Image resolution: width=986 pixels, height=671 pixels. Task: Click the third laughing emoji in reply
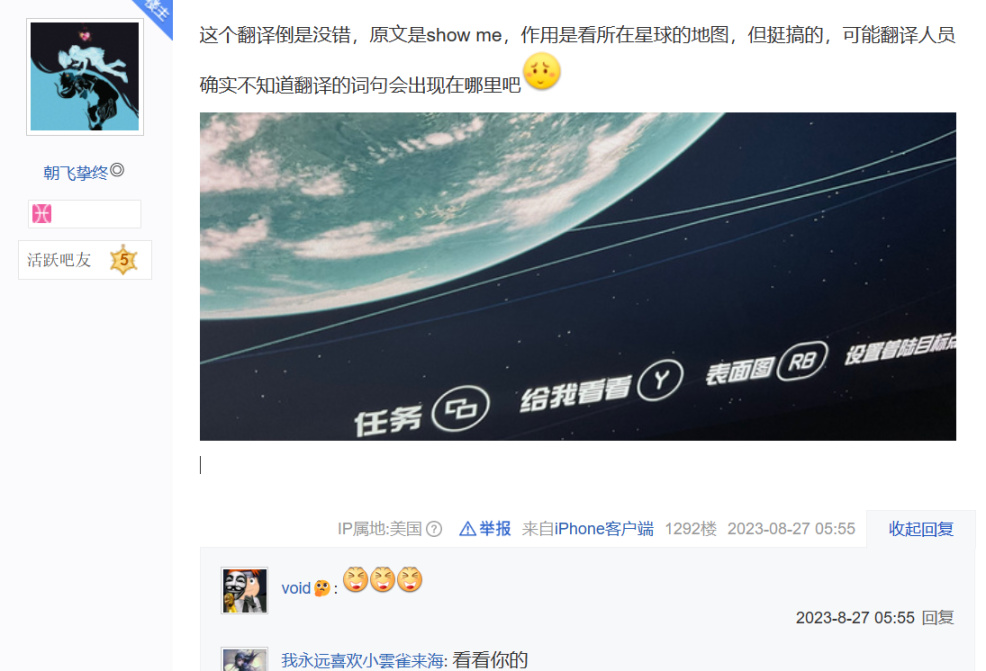[409, 579]
